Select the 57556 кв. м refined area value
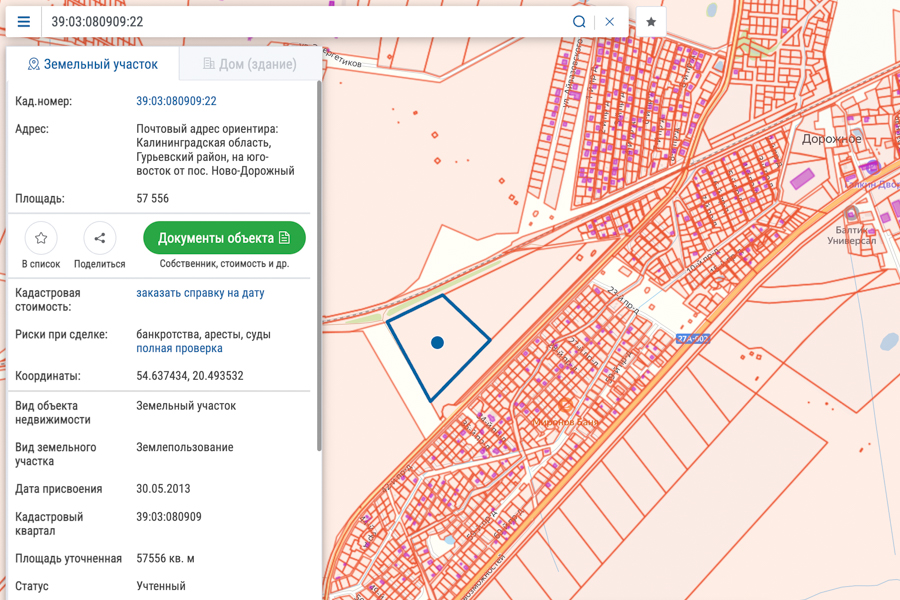 pos(165,559)
